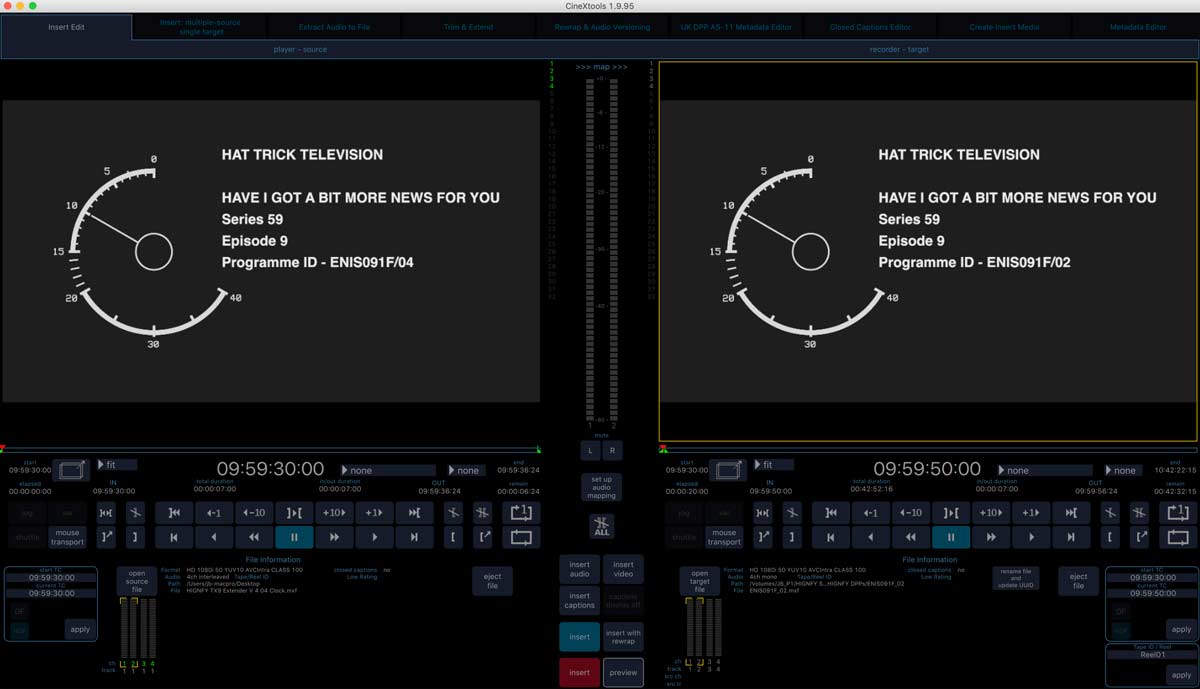Click the target ]▸[ play in-to-out icon

pyautogui.click(x=950, y=512)
